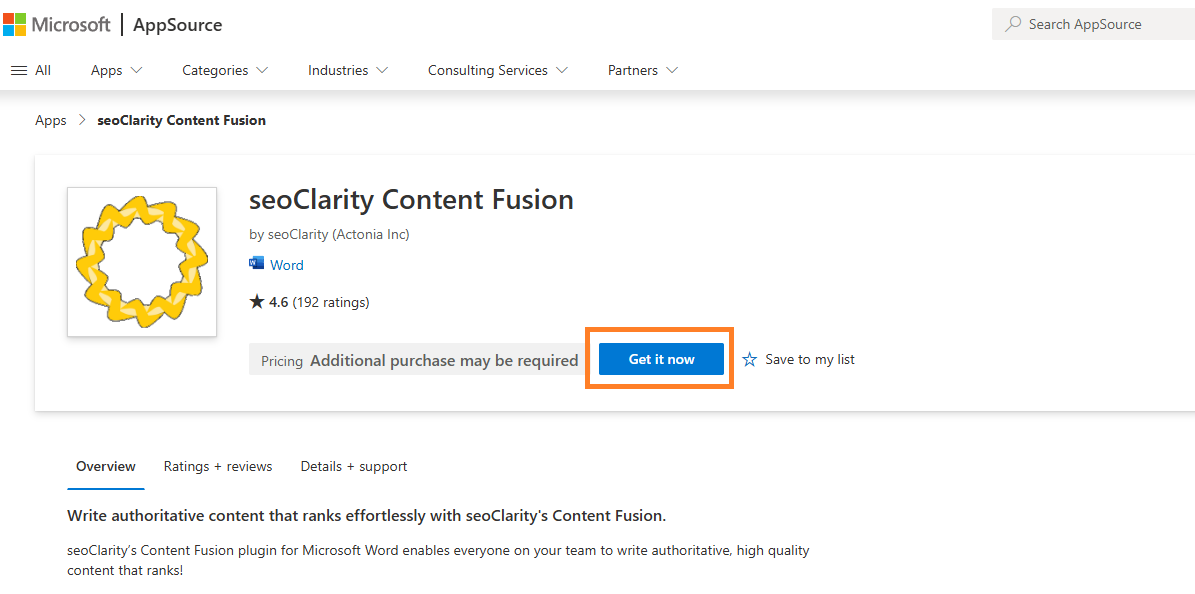Open the Partners dropdown menu
This screenshot has width=1195, height=594.
643,71
